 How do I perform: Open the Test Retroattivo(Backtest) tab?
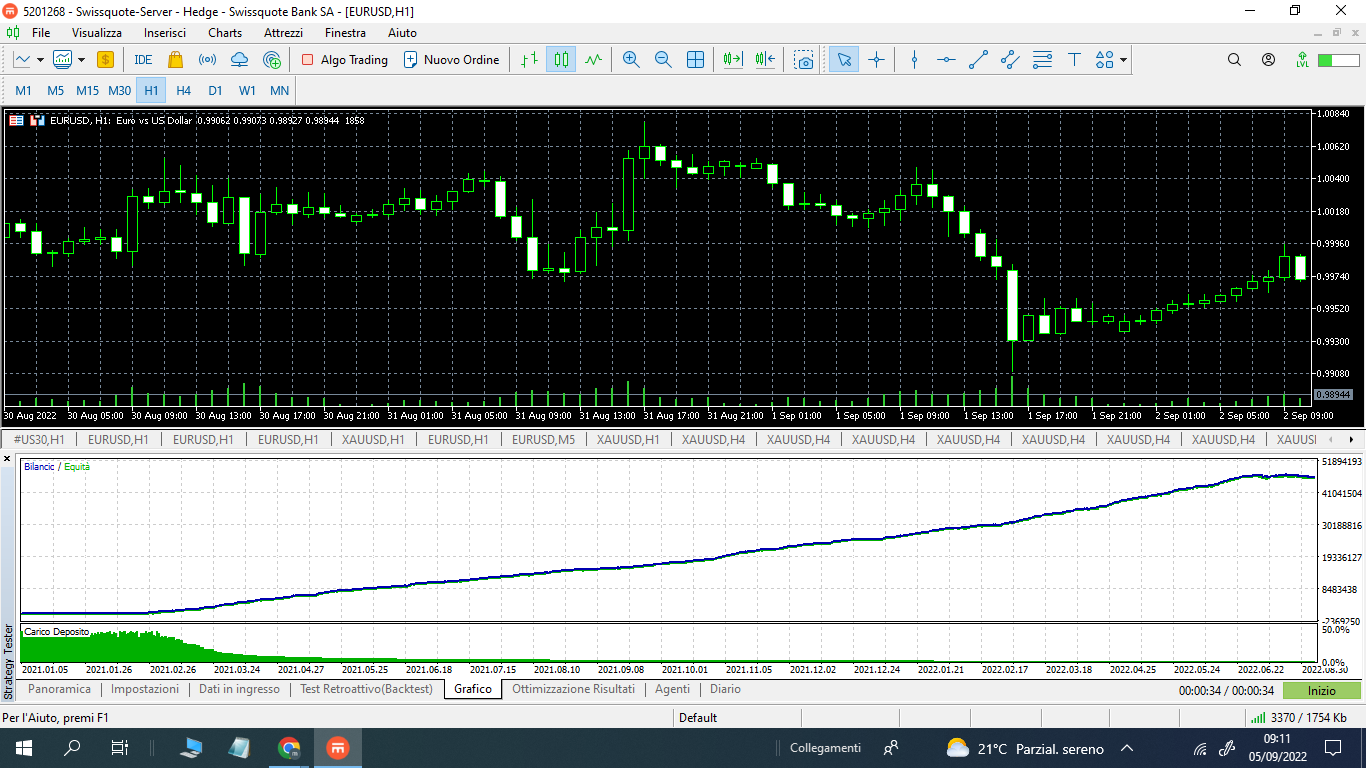[x=366, y=689]
